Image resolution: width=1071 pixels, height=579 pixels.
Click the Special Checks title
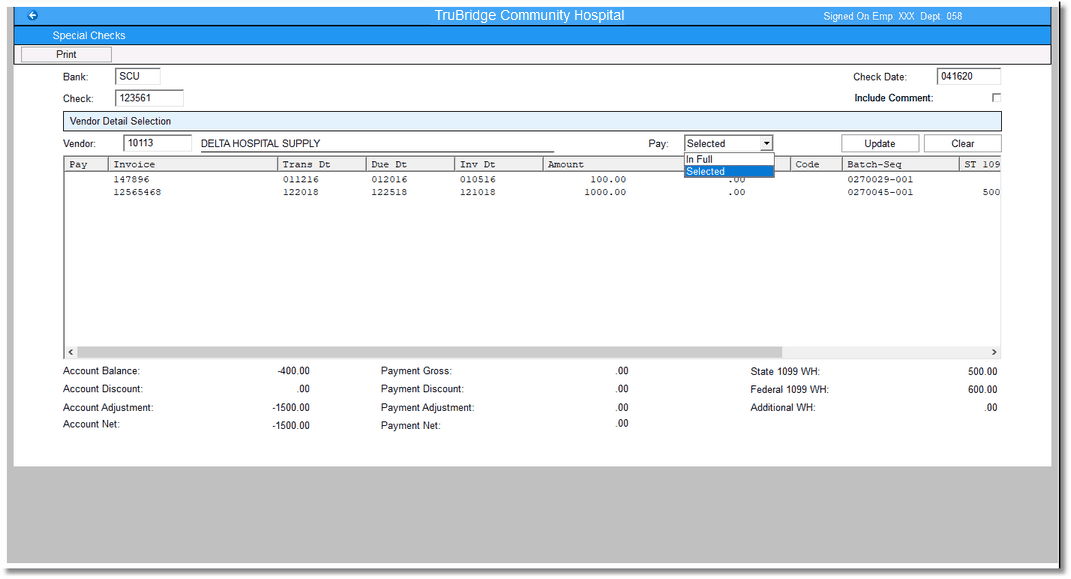click(89, 36)
